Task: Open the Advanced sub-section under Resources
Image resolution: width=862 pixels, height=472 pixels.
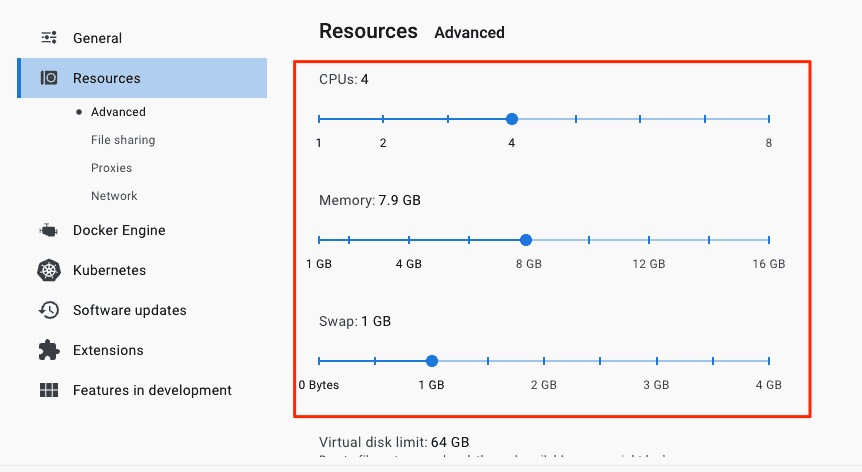Action: point(118,112)
